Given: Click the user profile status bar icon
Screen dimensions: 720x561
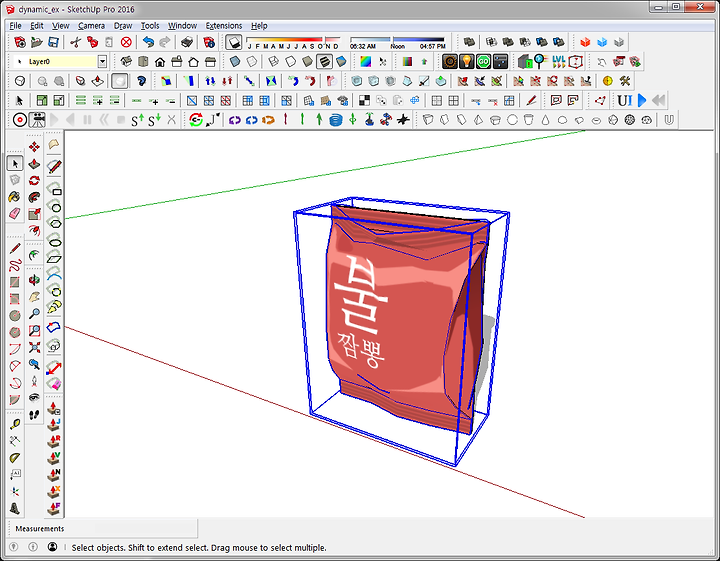Looking at the screenshot, I should (52, 547).
